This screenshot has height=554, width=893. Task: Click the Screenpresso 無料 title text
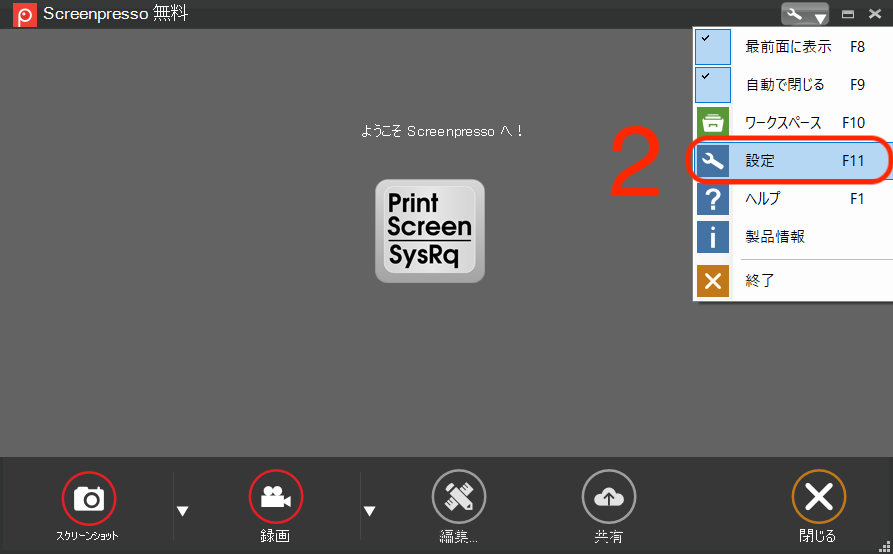pos(116,13)
